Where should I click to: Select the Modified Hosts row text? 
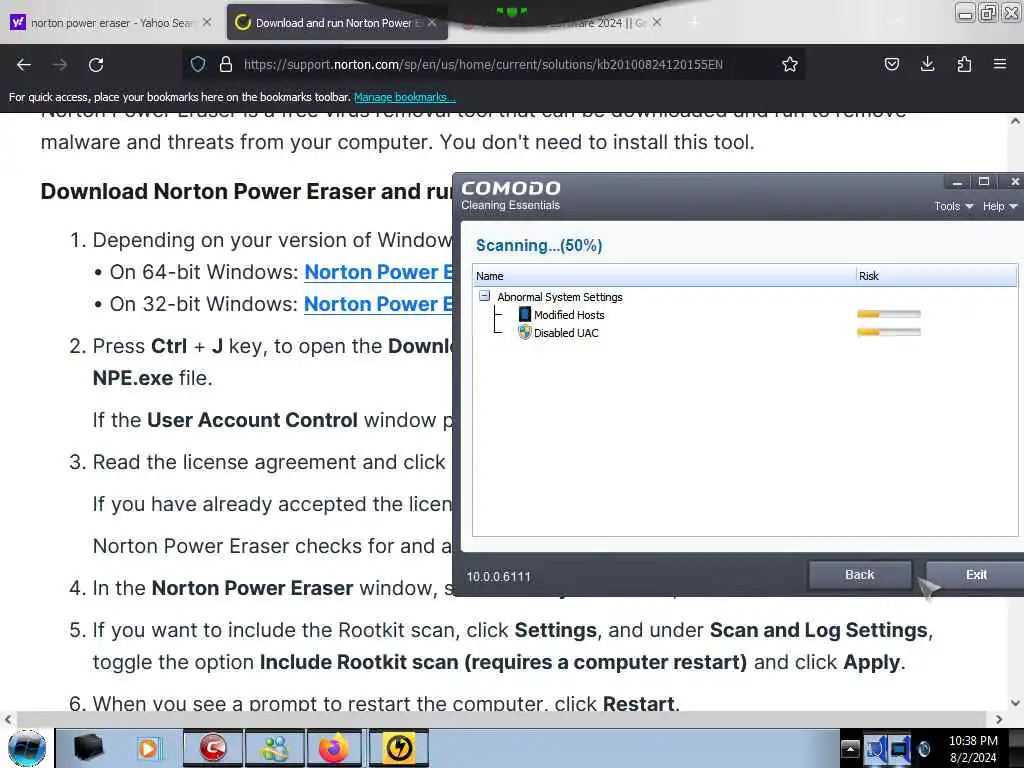[569, 315]
